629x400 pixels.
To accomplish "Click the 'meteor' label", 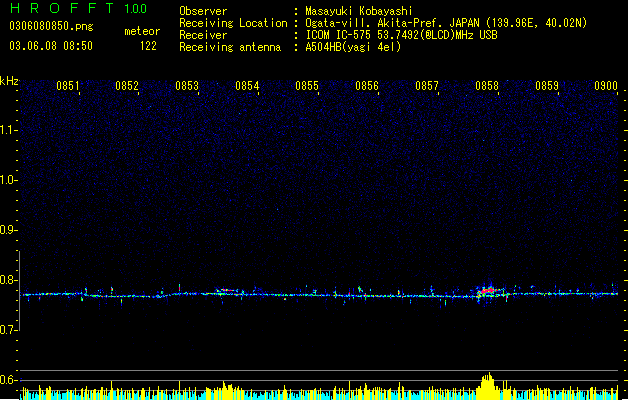I will tap(142, 31).
